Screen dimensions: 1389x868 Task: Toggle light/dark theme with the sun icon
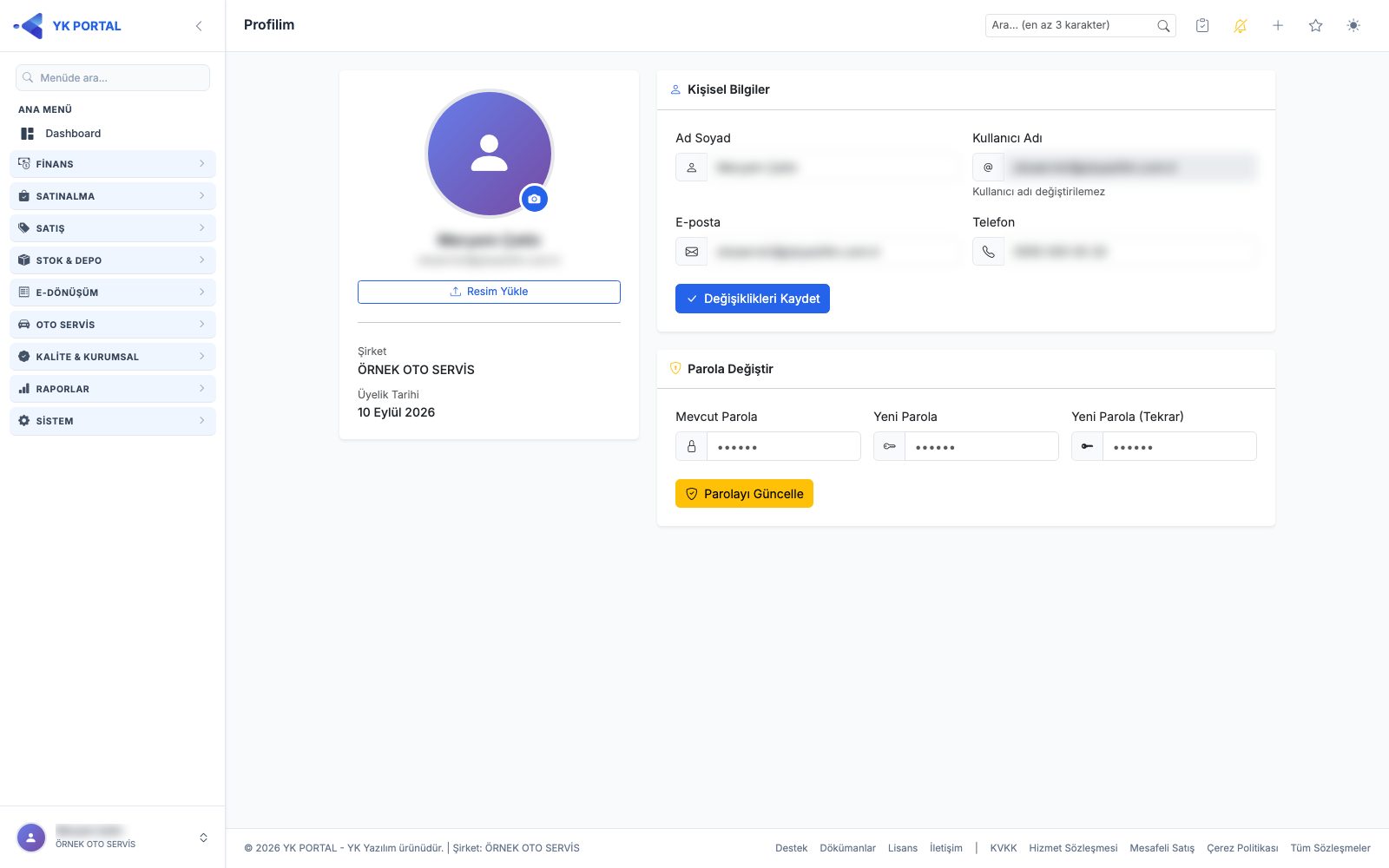click(x=1353, y=26)
